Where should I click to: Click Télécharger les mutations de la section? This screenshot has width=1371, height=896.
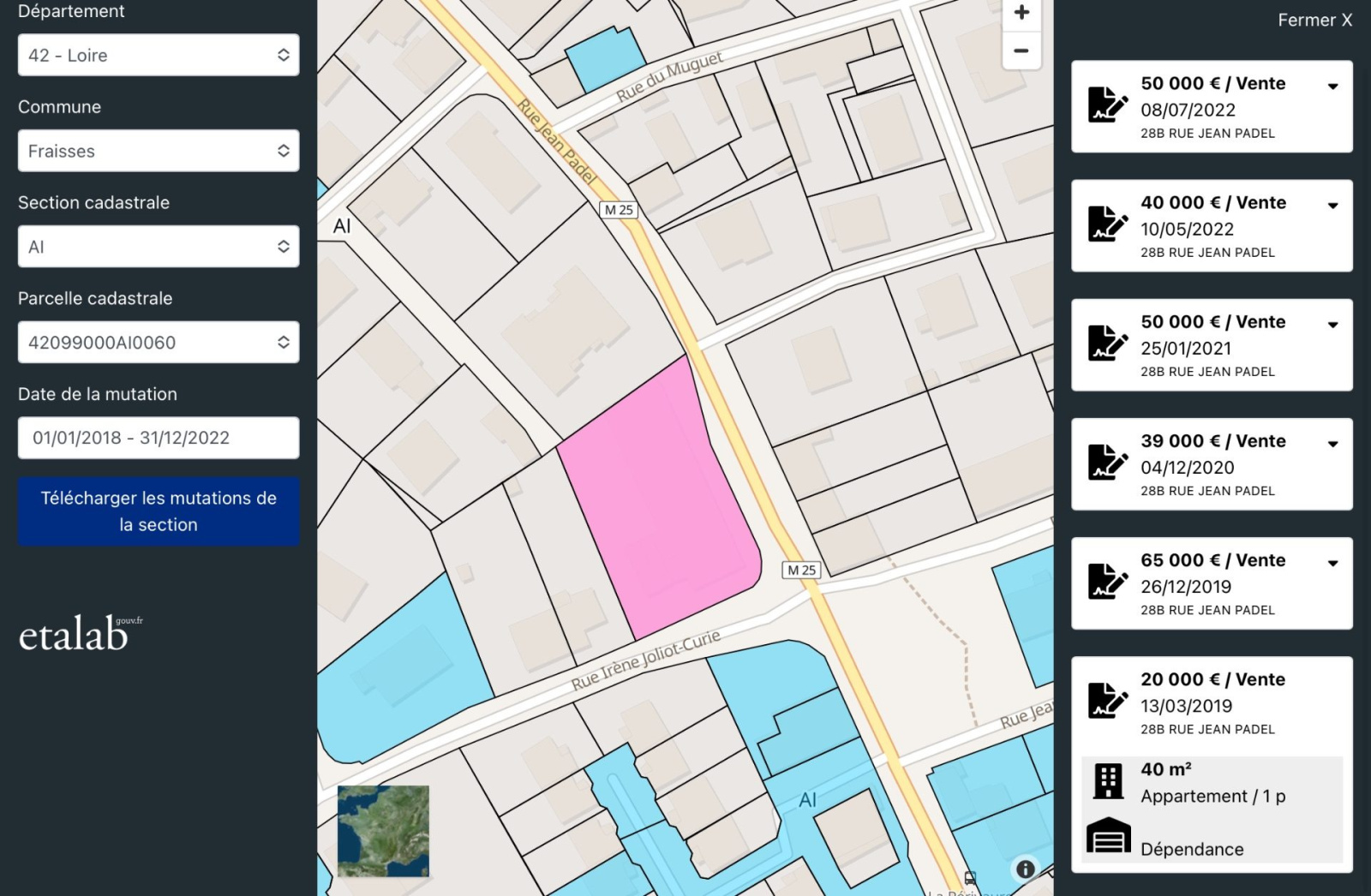click(159, 511)
